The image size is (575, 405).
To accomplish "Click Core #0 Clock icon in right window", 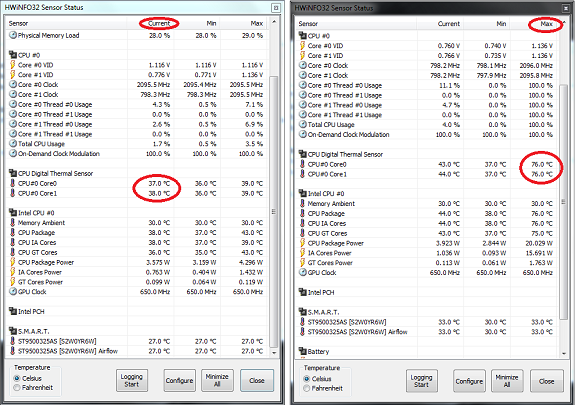I will point(303,65).
